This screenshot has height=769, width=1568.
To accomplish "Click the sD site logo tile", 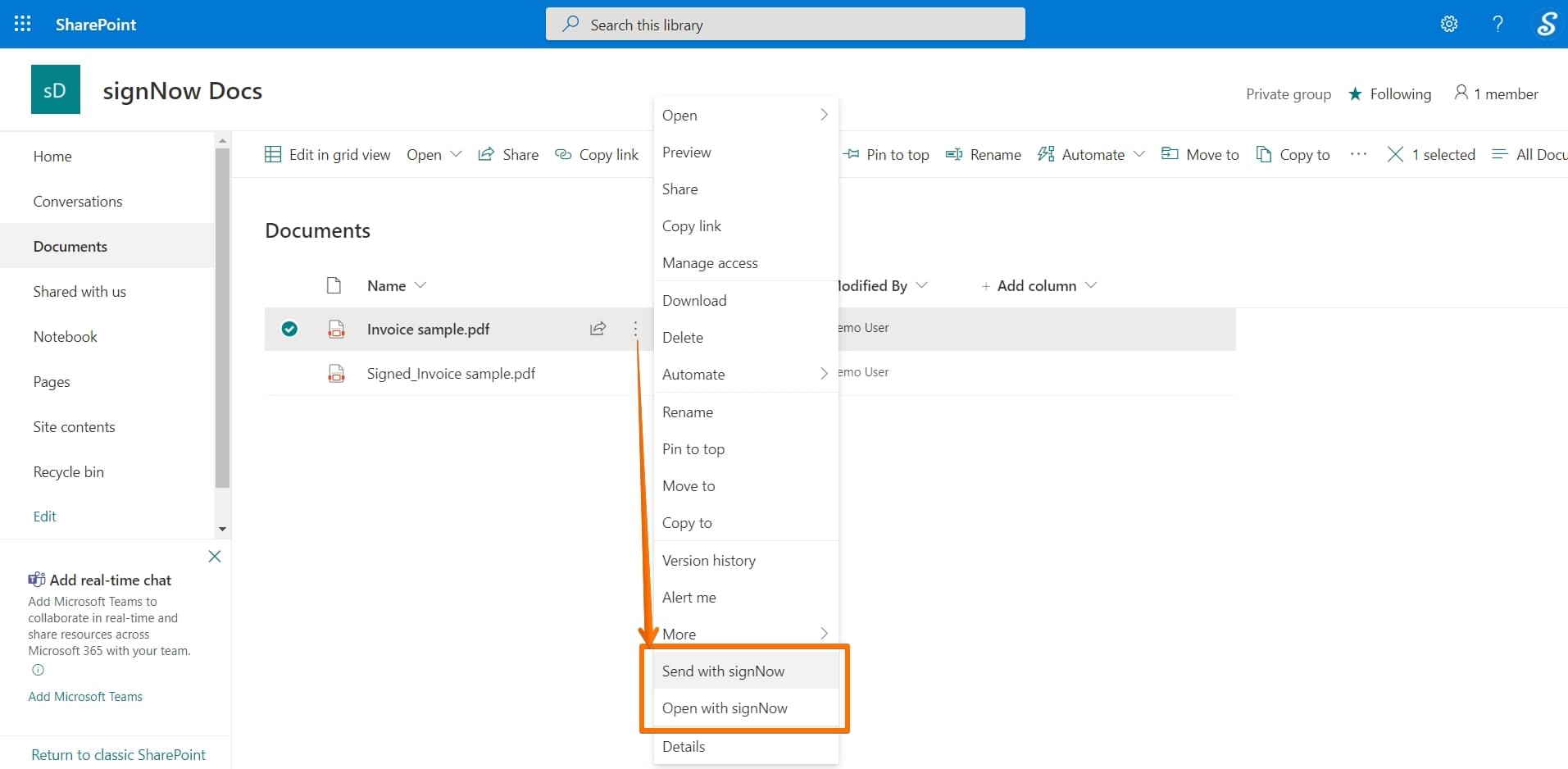I will [56, 89].
